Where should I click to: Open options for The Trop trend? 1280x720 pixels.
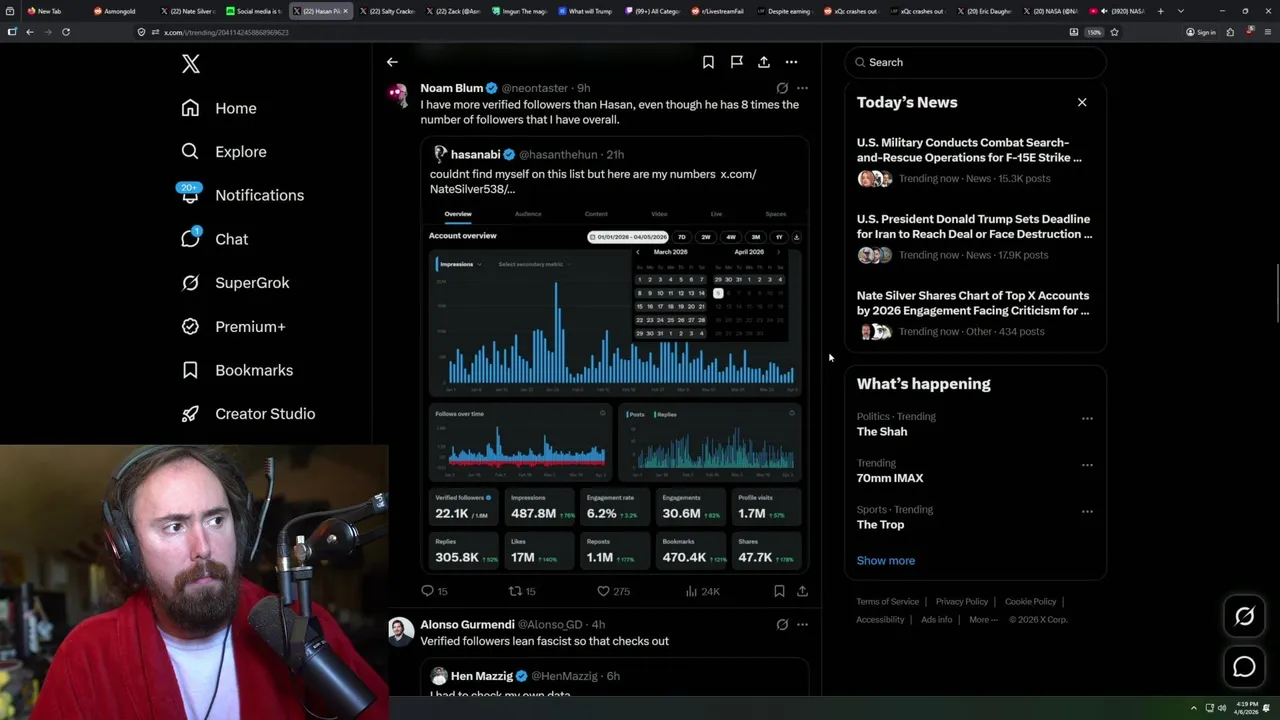[x=1087, y=511]
